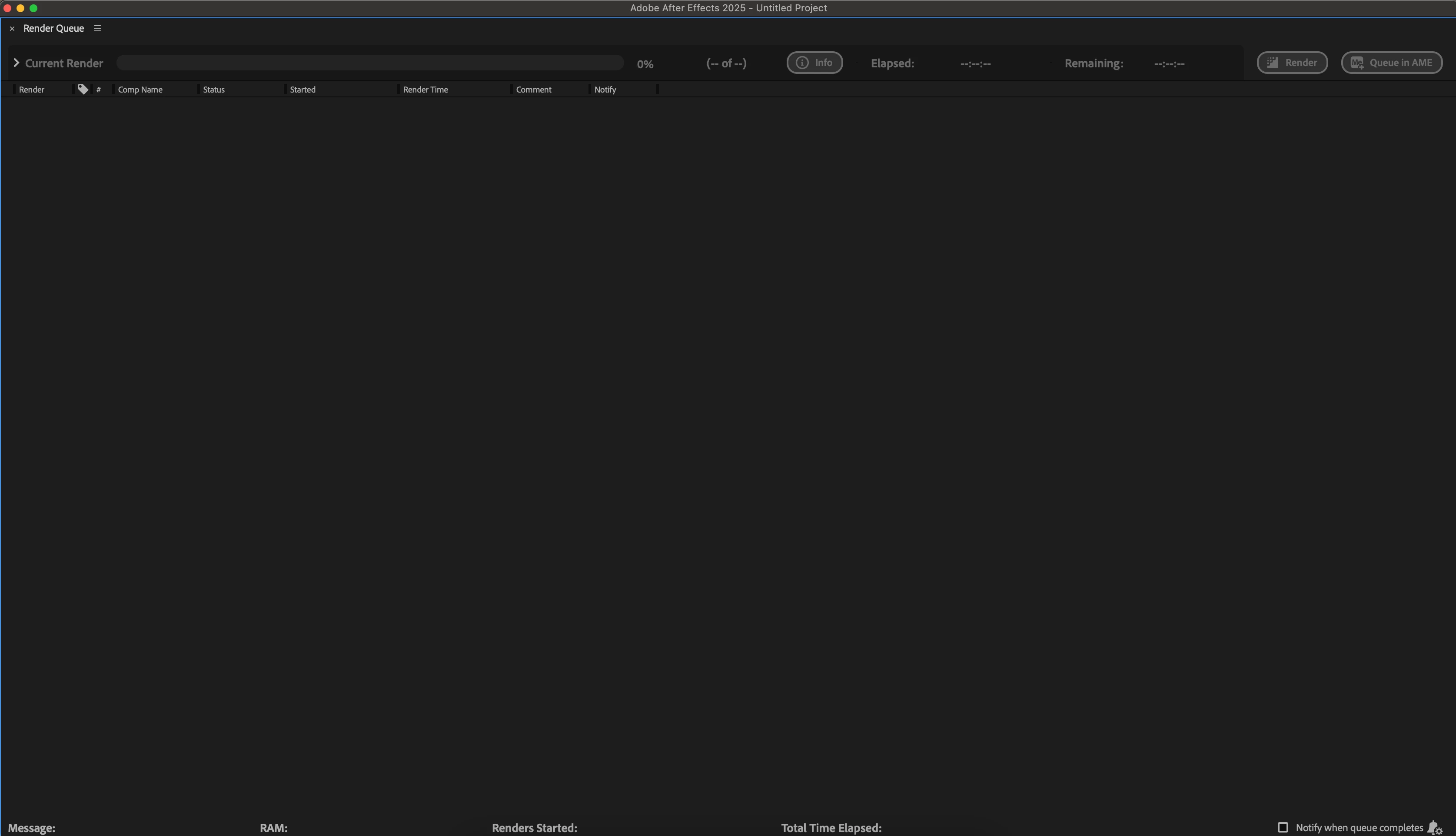
Task: Click the Render Time column header
Action: (425, 90)
